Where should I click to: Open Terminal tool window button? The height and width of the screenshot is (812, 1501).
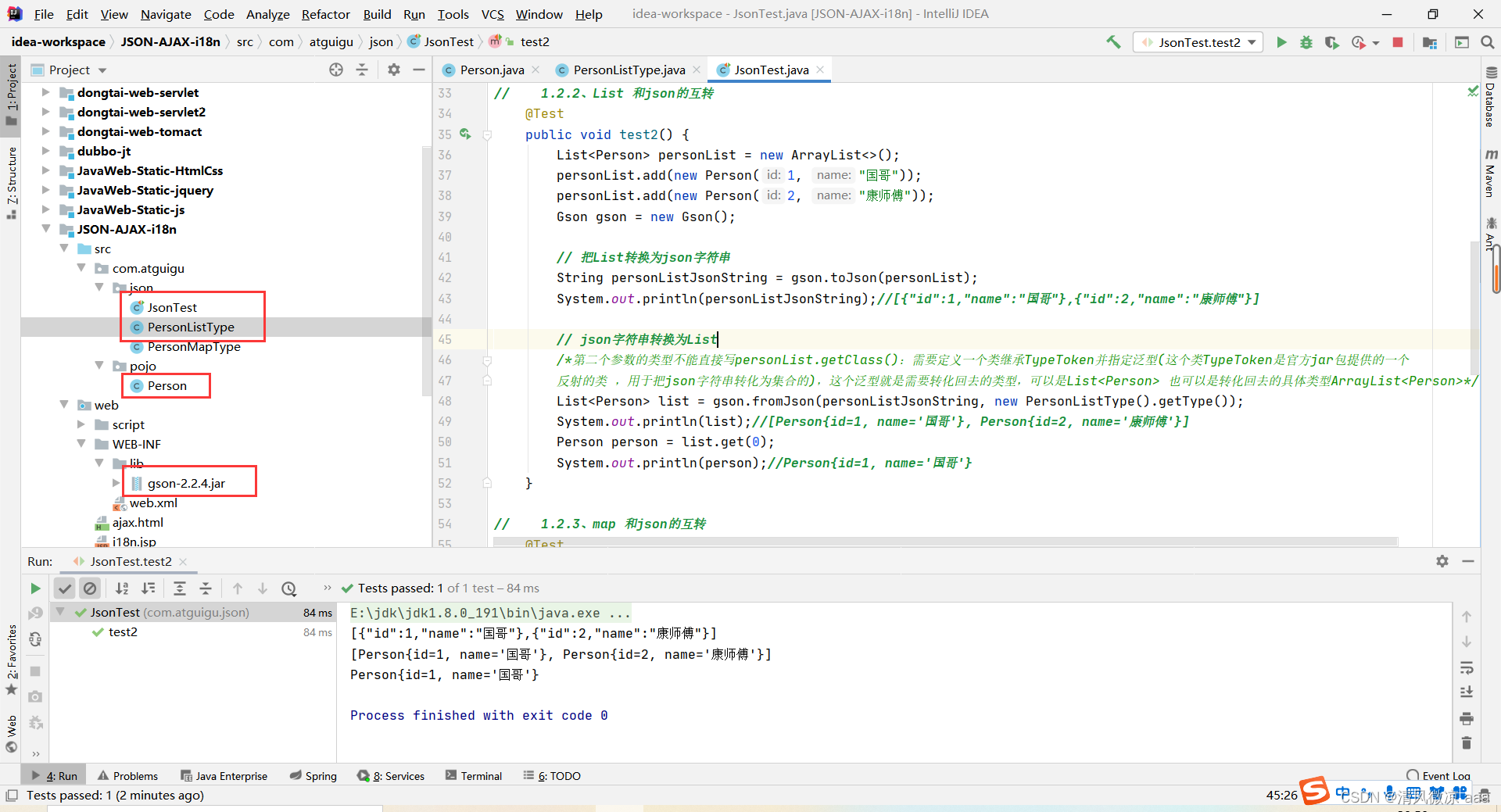click(474, 776)
